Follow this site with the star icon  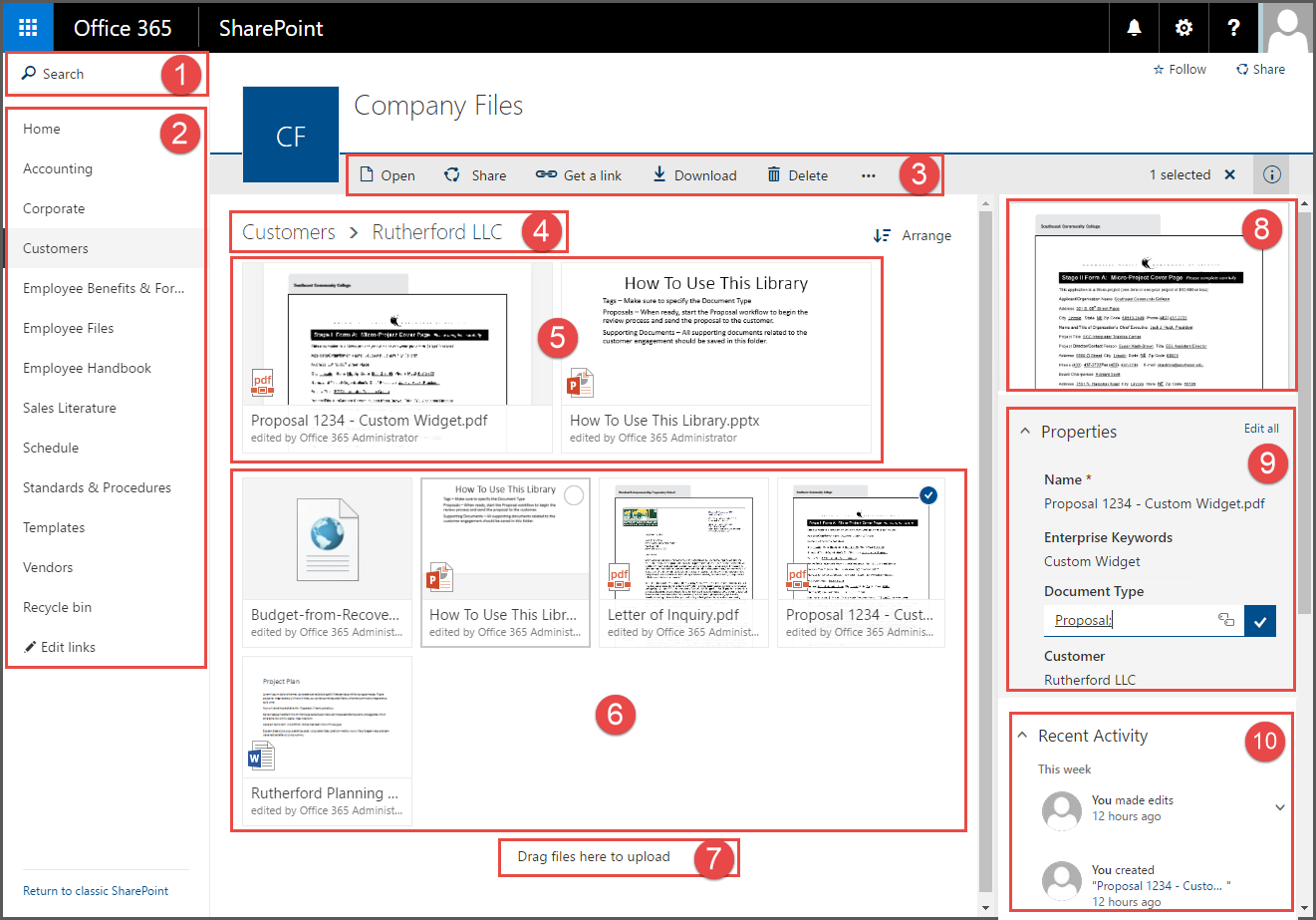pyautogui.click(x=1180, y=70)
